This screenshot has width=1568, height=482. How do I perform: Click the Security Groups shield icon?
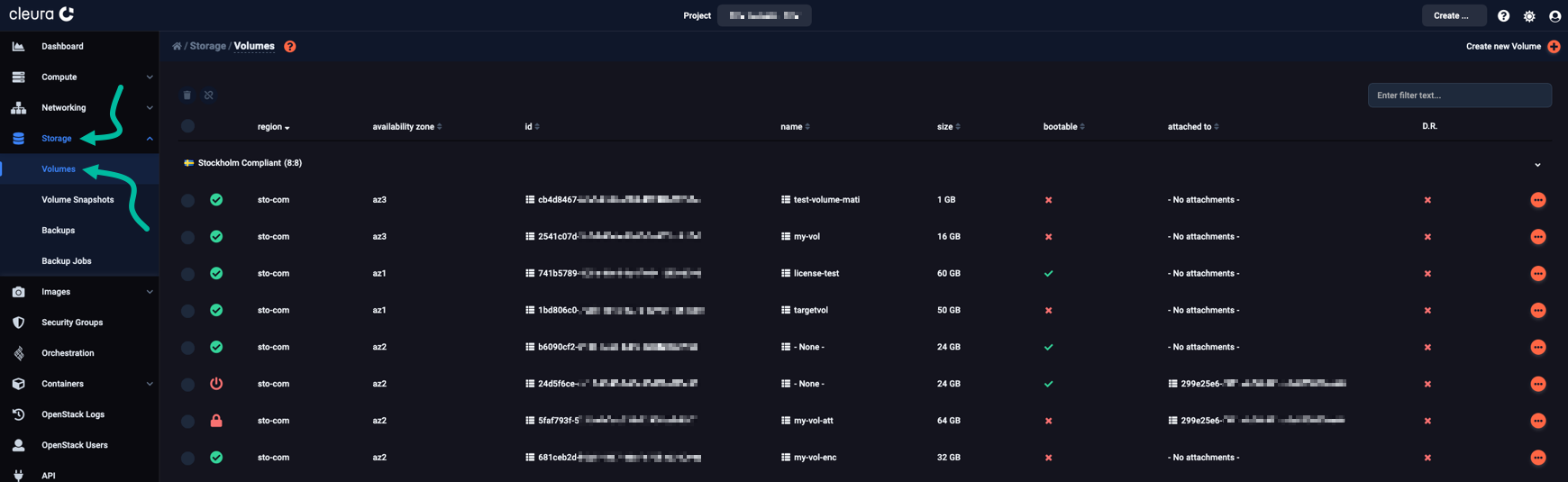18,323
